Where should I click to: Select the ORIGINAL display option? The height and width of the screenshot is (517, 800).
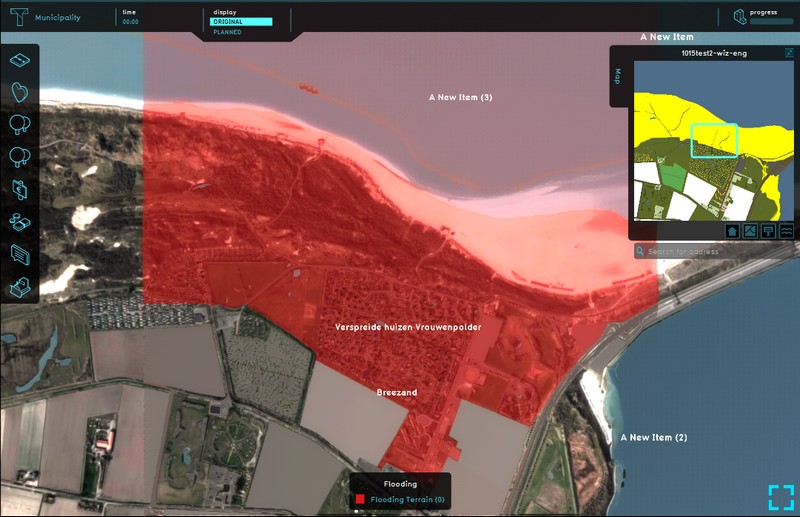[x=240, y=21]
